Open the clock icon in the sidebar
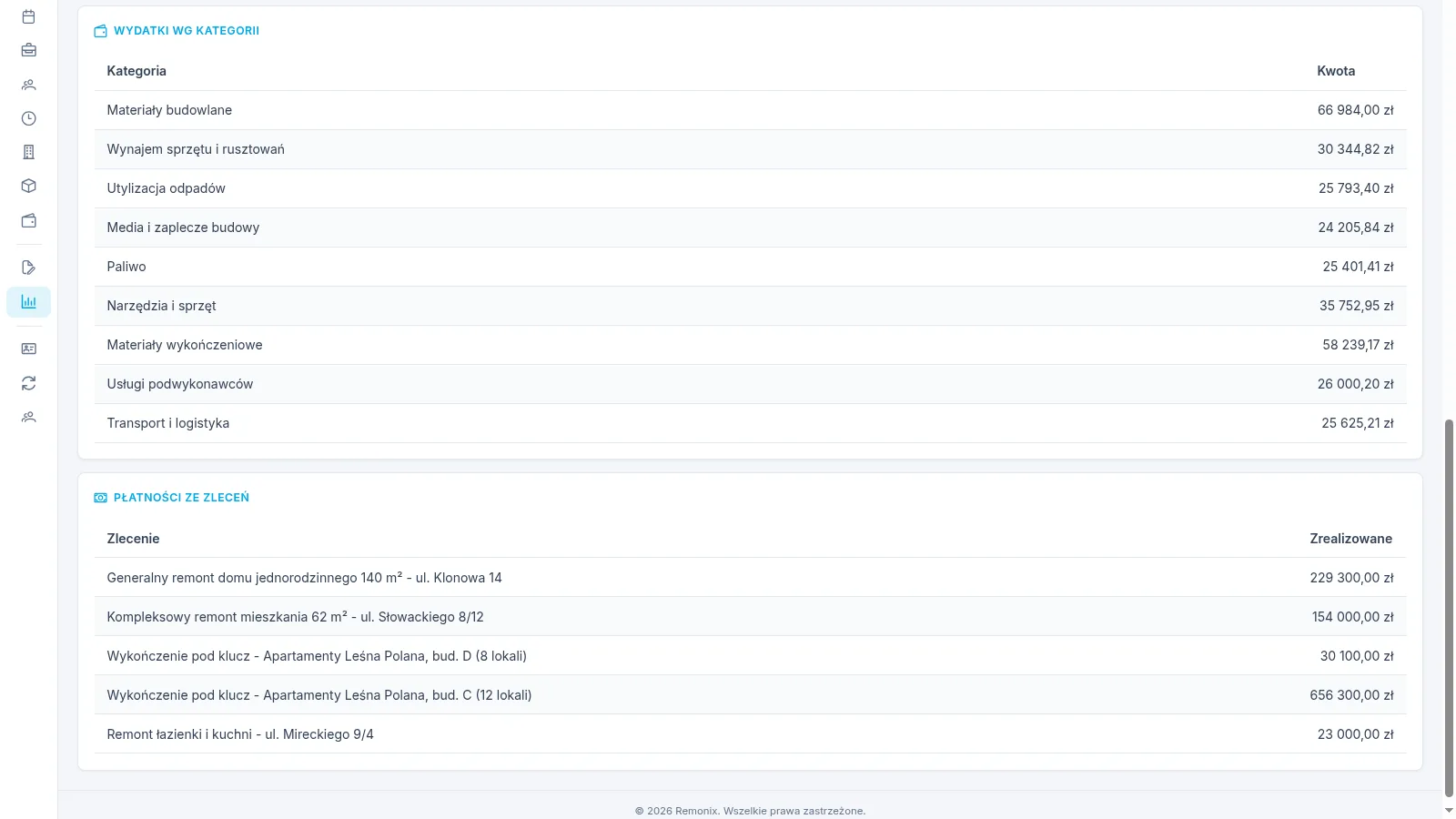 tap(28, 118)
